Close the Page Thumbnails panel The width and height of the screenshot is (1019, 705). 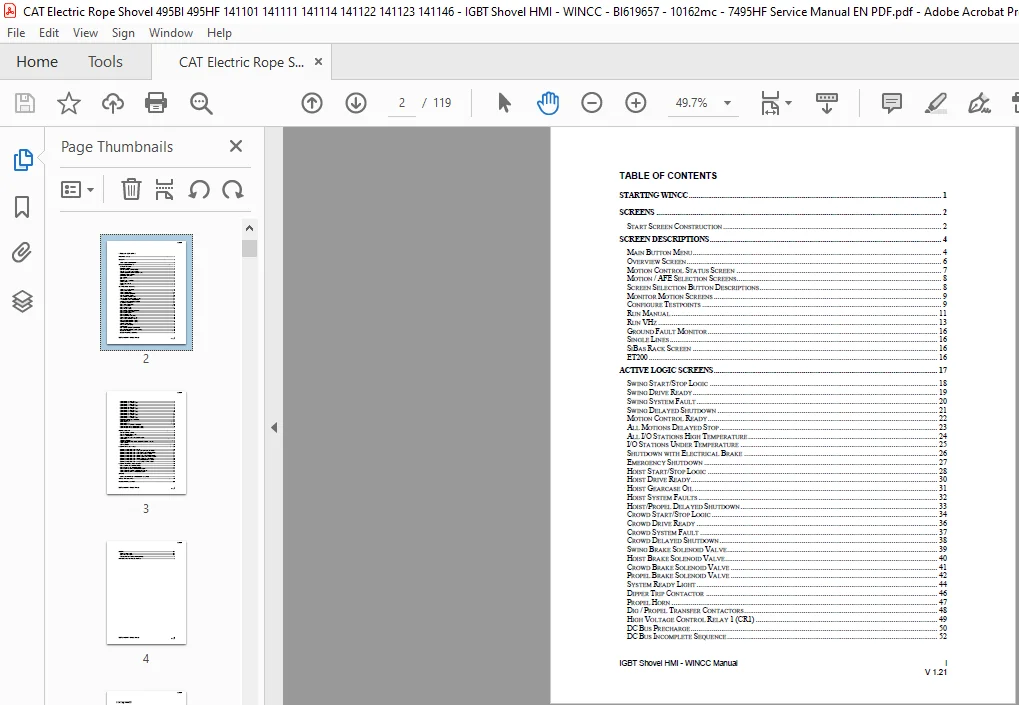tap(236, 146)
